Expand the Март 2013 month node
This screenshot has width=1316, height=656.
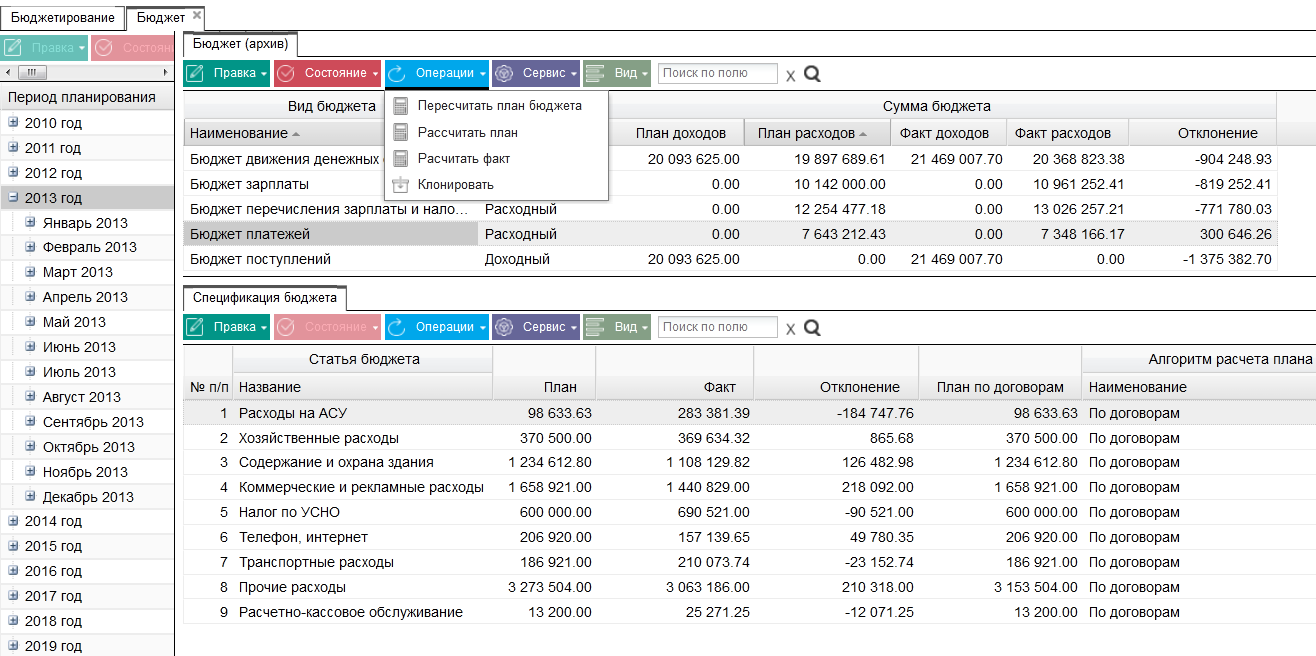31,271
